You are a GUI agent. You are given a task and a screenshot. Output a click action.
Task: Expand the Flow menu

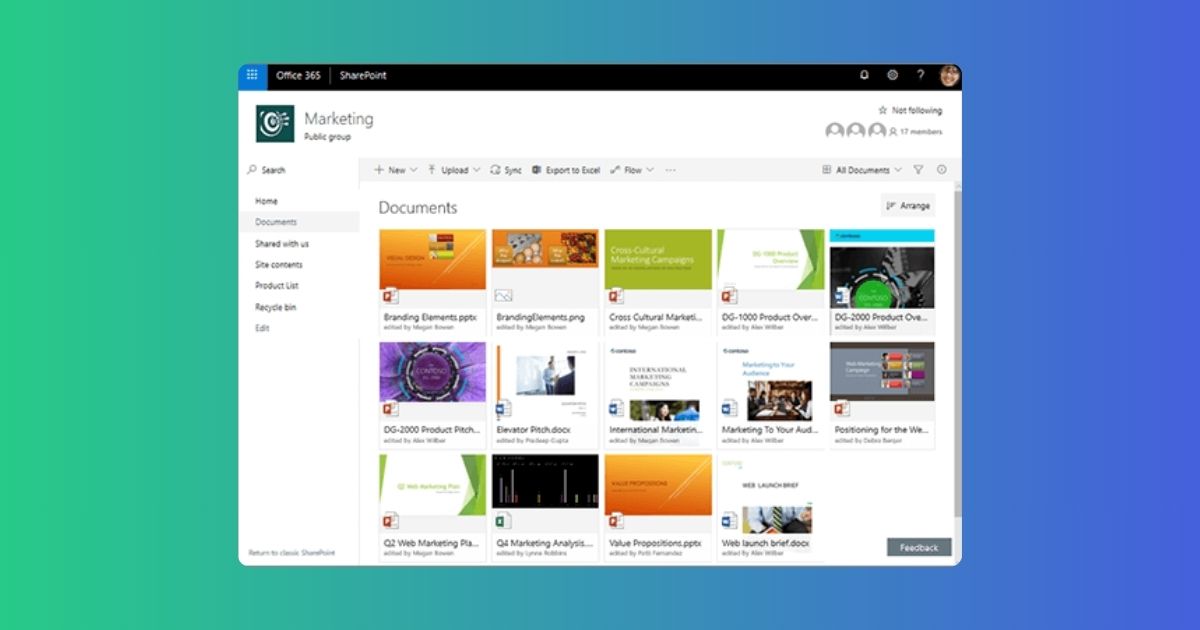click(632, 170)
